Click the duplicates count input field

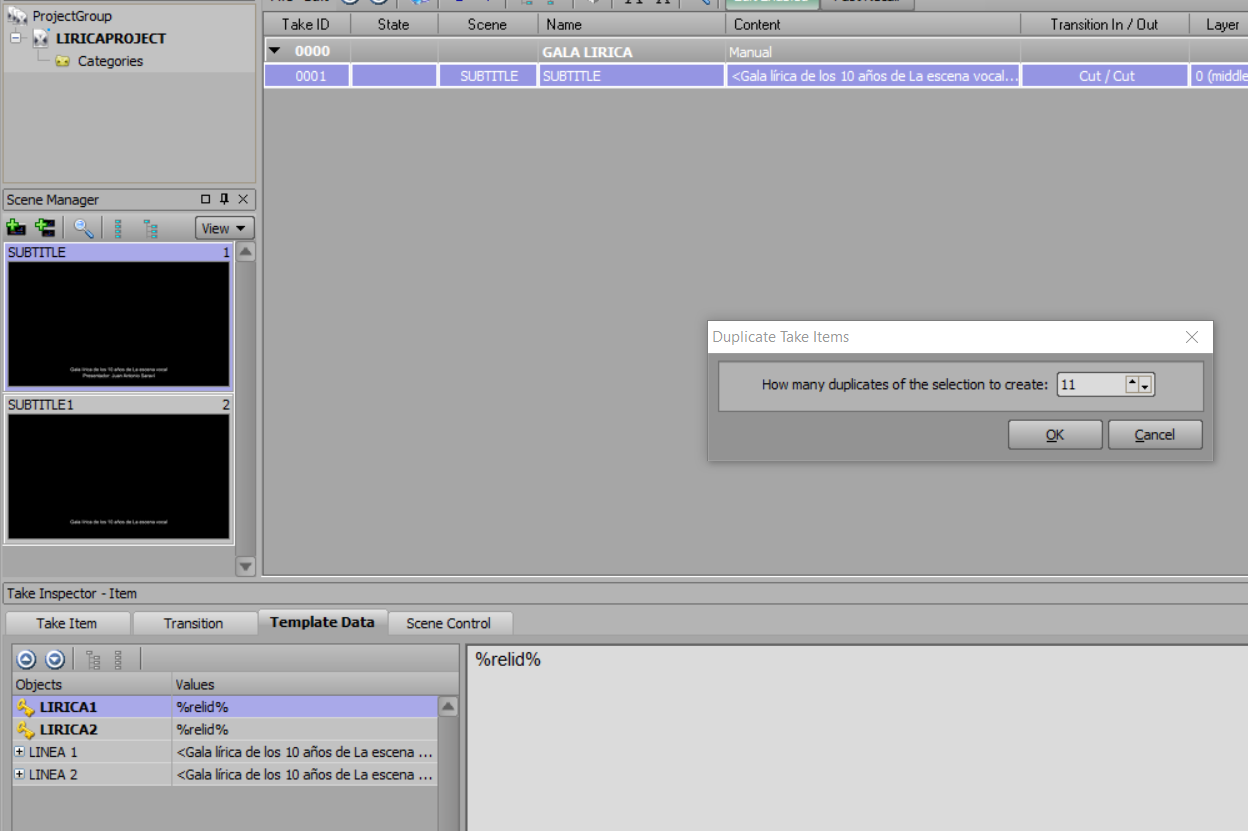[1090, 384]
